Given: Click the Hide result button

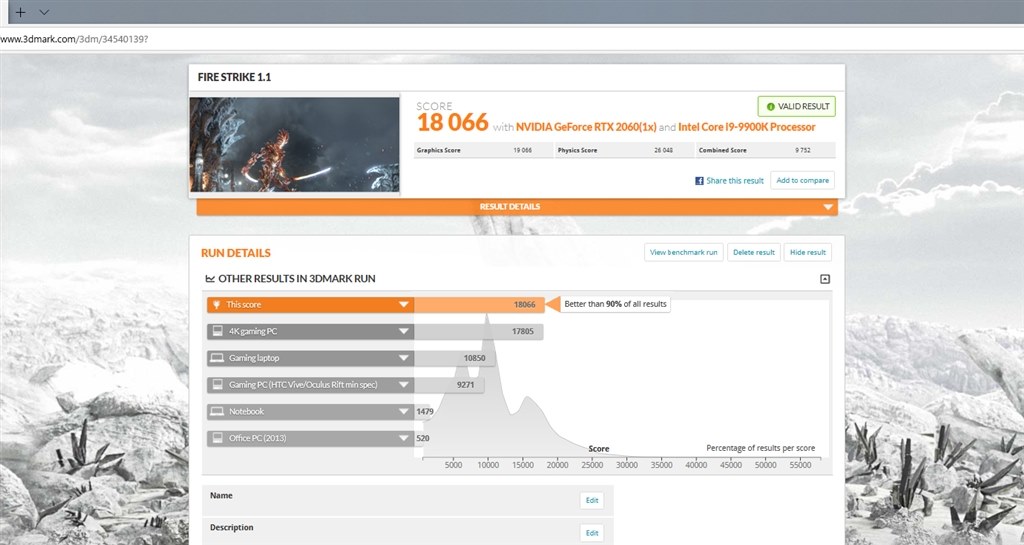Looking at the screenshot, I should [x=808, y=253].
